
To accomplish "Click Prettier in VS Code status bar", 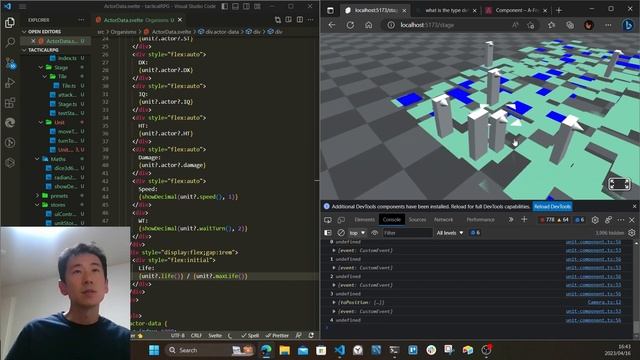I will click(x=277, y=336).
